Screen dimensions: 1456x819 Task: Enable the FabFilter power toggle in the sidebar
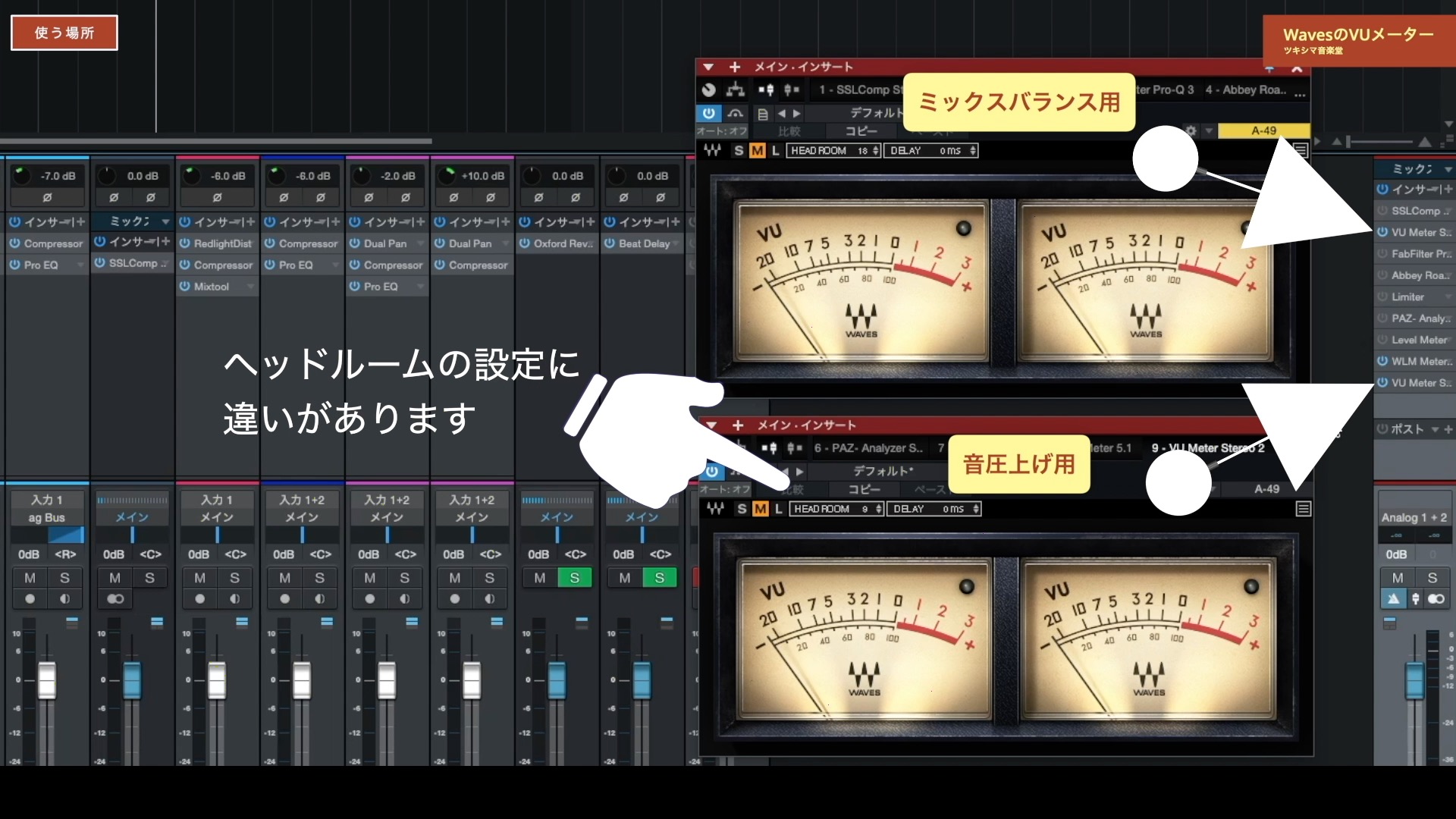(x=1382, y=254)
